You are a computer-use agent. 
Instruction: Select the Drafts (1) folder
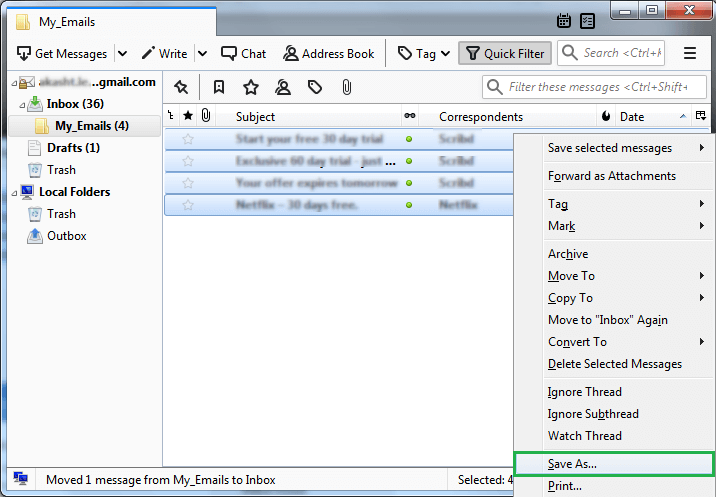click(x=73, y=148)
